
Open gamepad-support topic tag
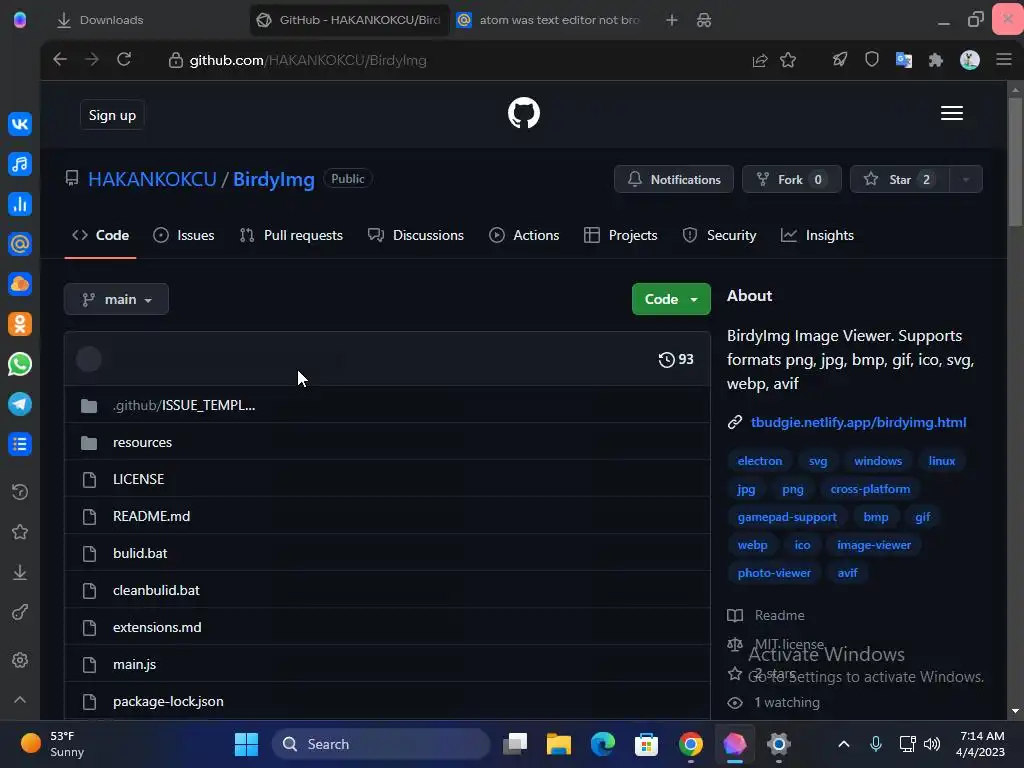tap(787, 517)
